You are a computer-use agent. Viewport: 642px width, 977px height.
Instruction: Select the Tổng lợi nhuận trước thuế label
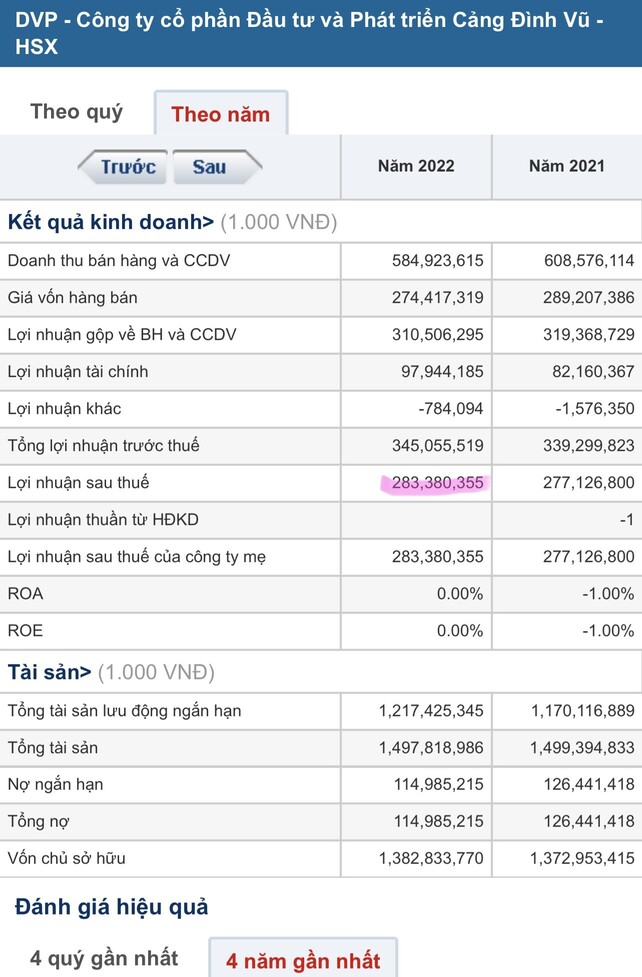103,445
